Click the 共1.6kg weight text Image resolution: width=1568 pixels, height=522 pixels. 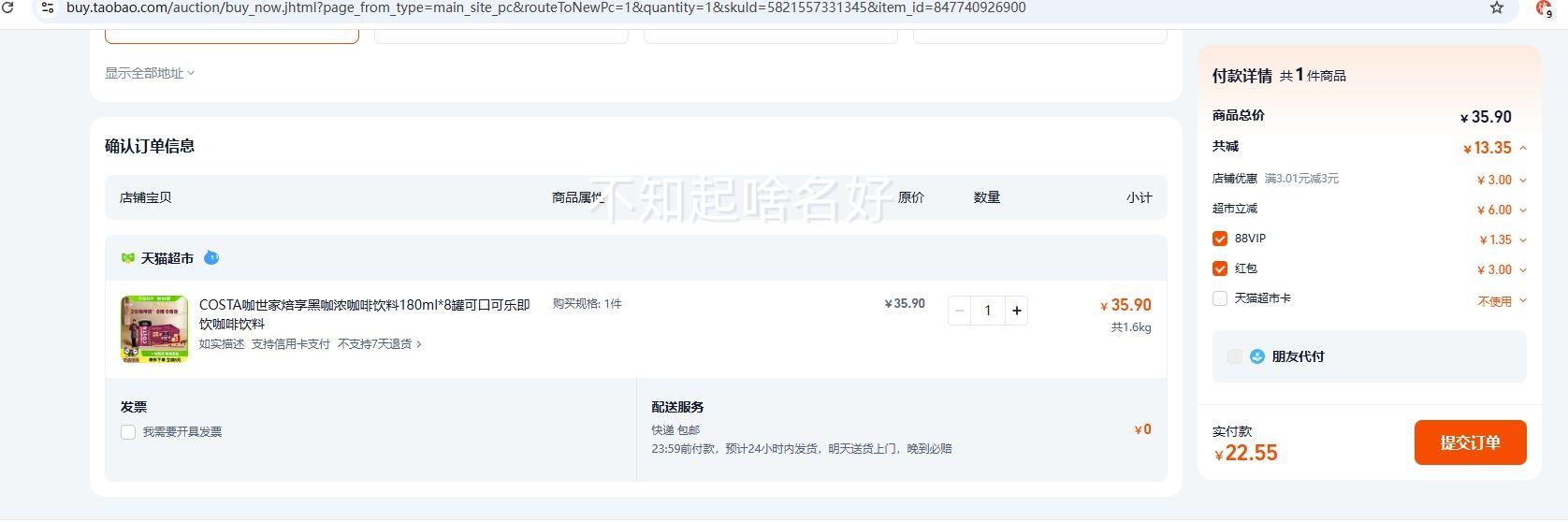[1131, 327]
